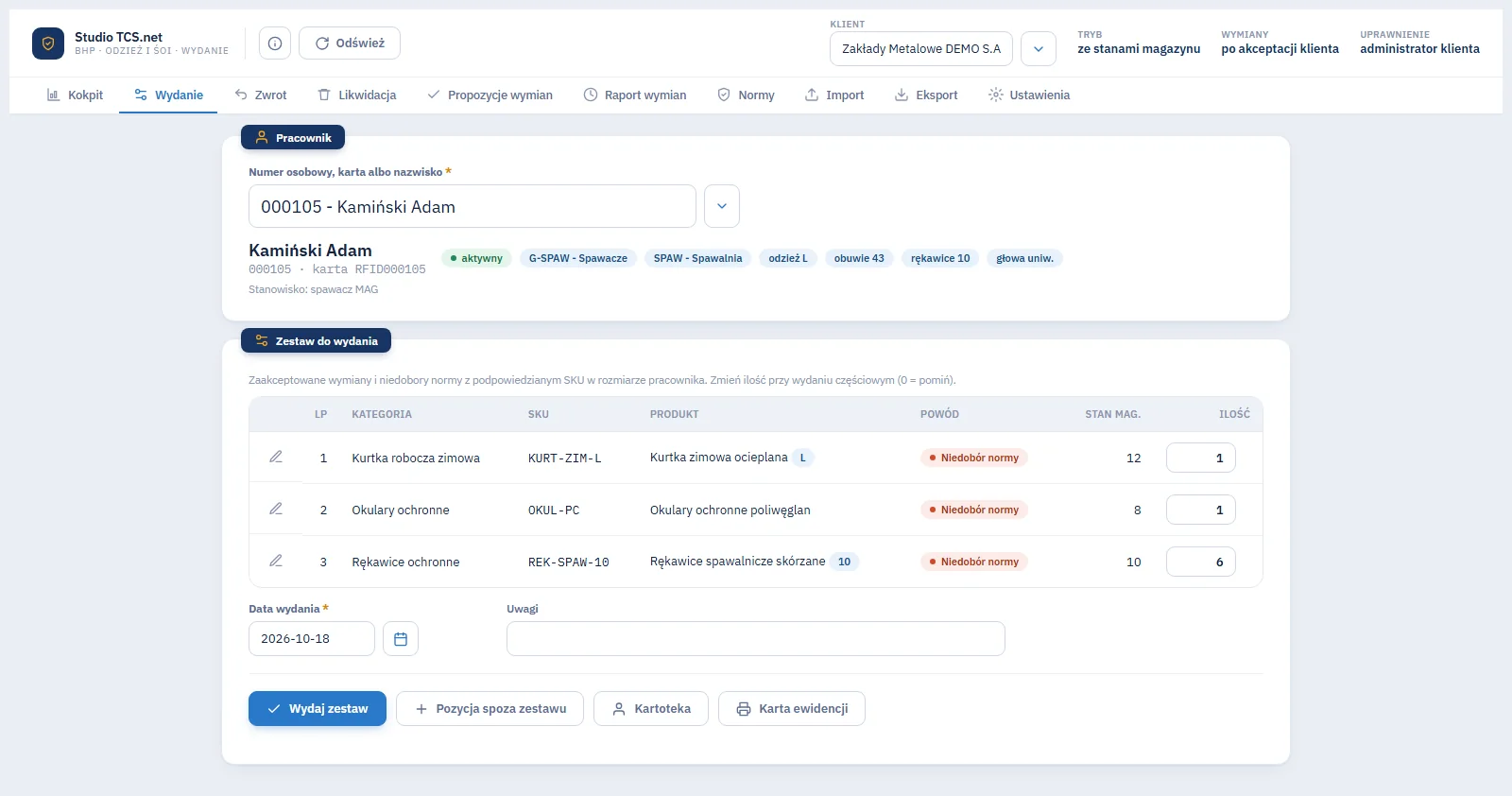
Task: Edit row Rękawice ochronne pencil icon
Action: click(x=276, y=561)
